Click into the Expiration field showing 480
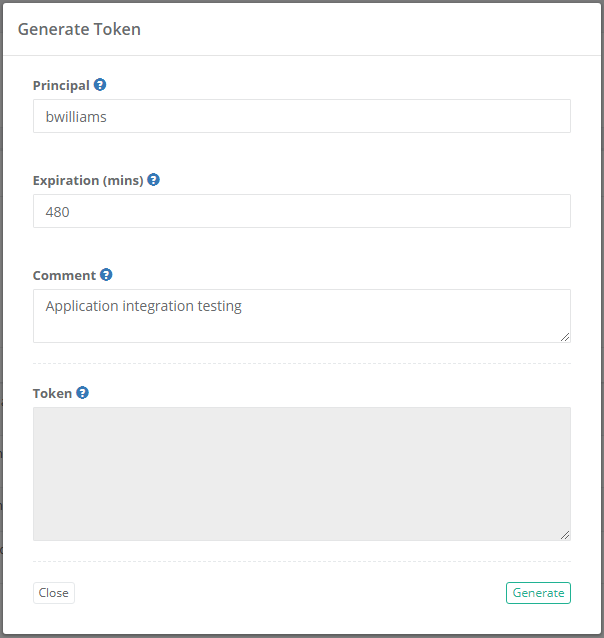 coord(301,211)
